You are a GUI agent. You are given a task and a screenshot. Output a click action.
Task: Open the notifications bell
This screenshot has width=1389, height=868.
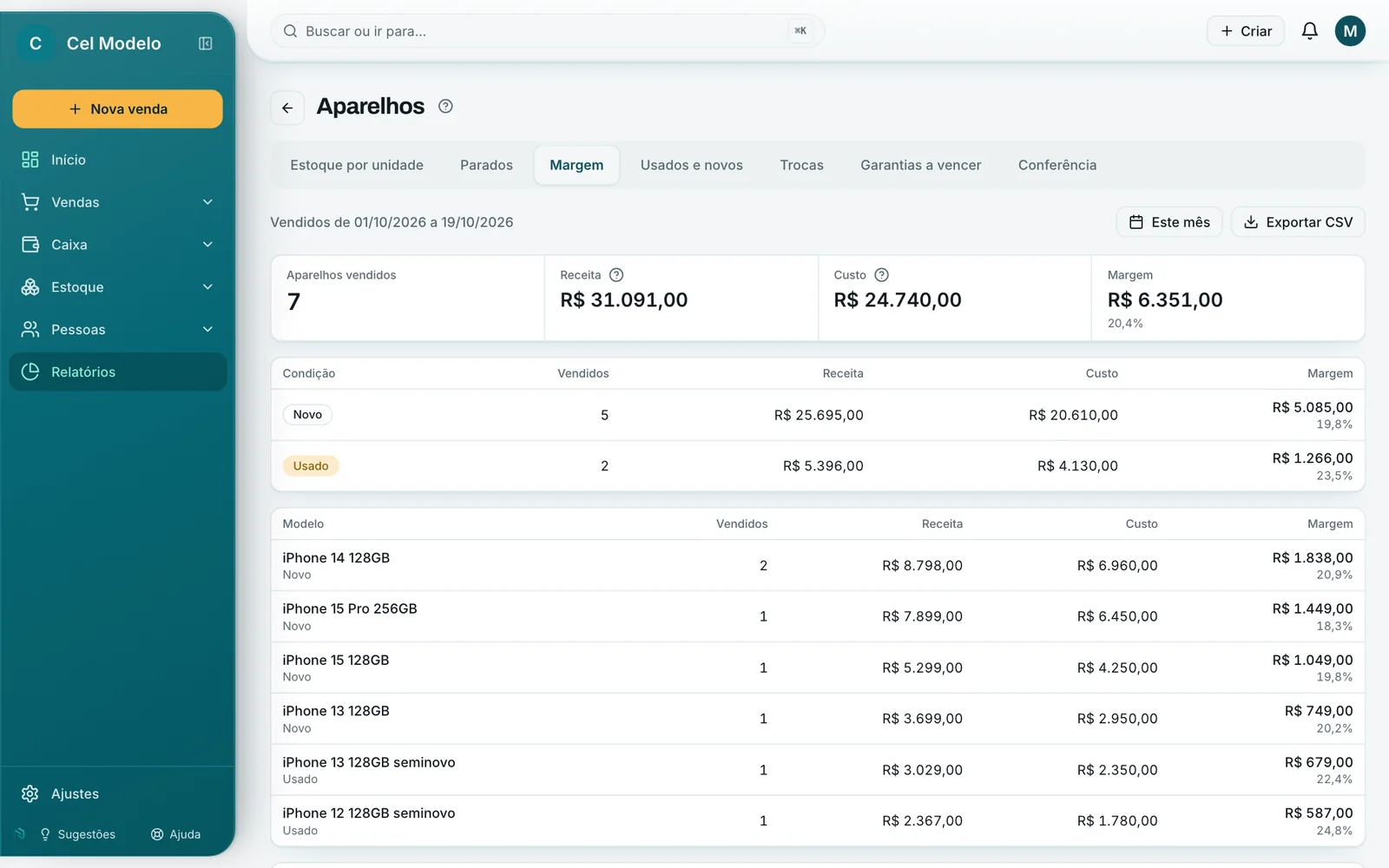1309,31
